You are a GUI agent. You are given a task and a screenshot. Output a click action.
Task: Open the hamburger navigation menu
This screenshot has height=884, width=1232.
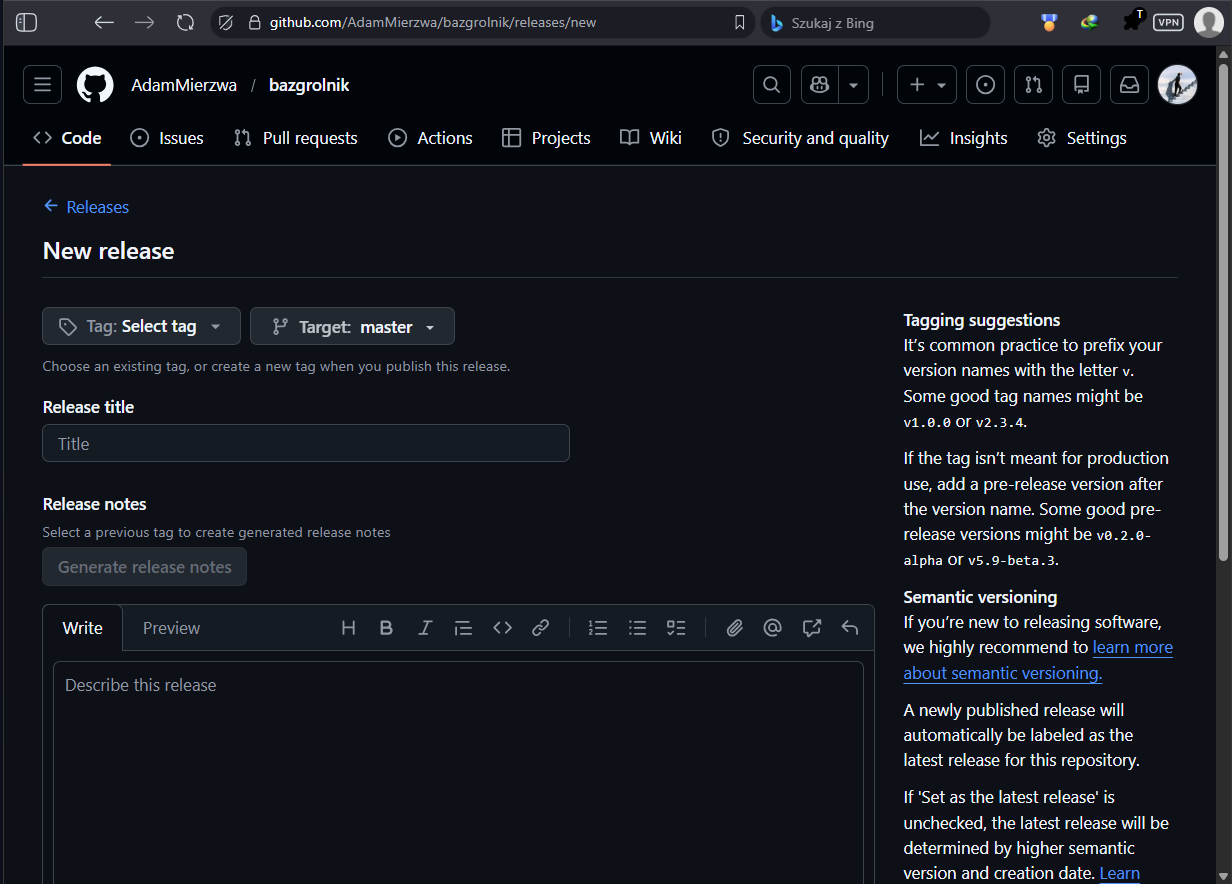42,85
